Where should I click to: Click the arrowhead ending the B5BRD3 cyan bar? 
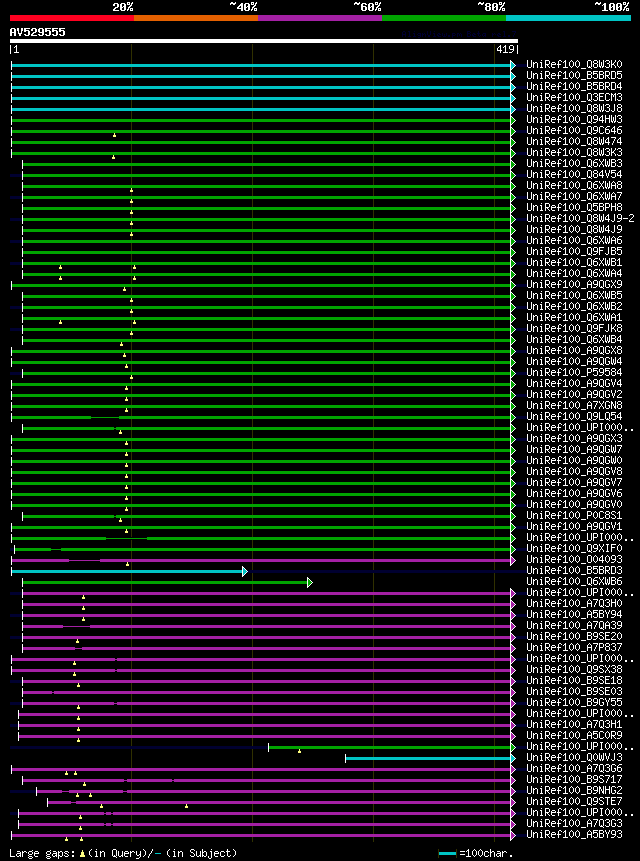coord(245,572)
